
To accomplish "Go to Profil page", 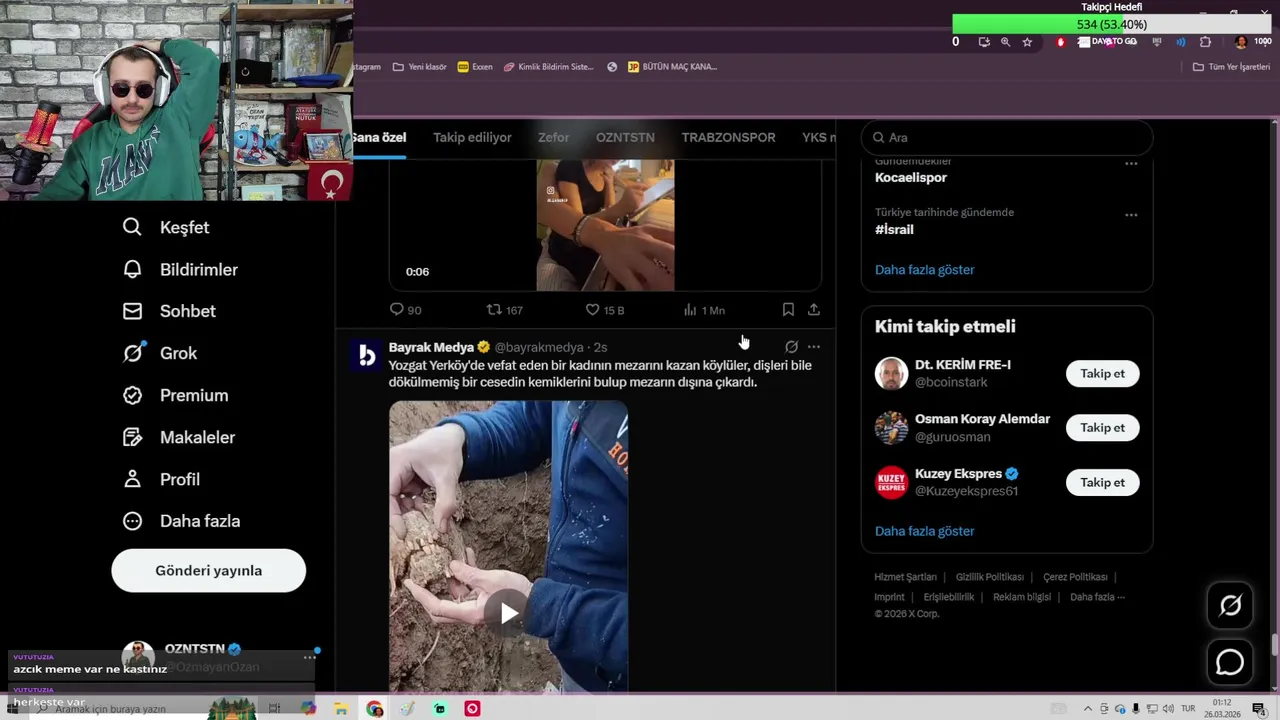I will coord(161,479).
